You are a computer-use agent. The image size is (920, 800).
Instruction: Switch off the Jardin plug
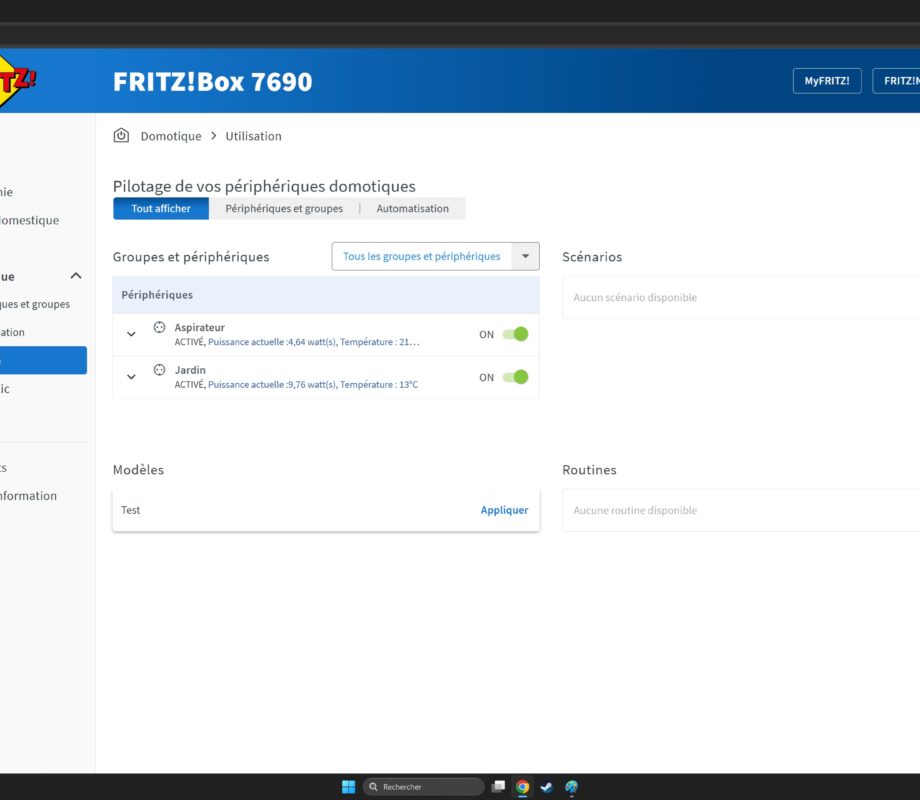click(x=516, y=377)
